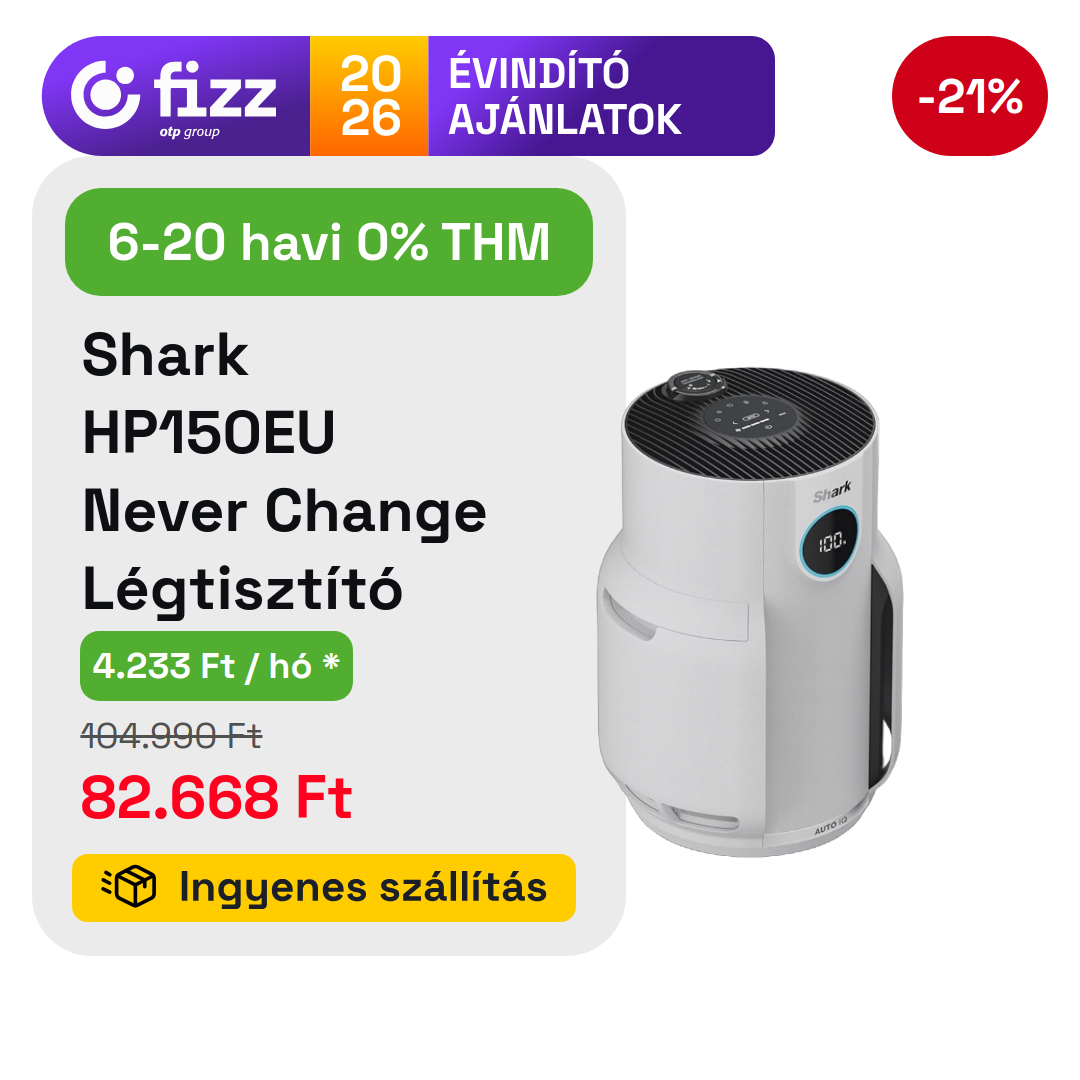Open the Shark HP150EU Never Change product title
Screen dimensions: 1080x1080
click(x=284, y=472)
